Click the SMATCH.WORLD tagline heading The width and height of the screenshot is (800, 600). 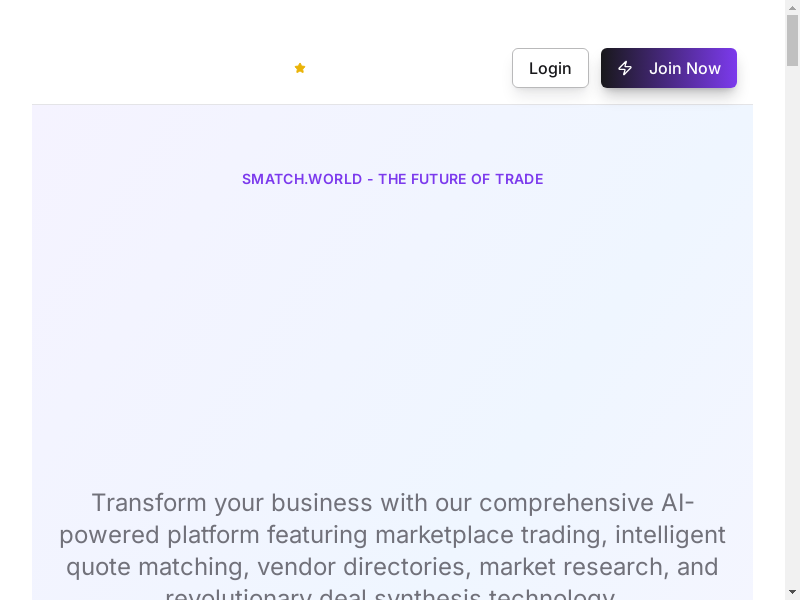(x=392, y=179)
